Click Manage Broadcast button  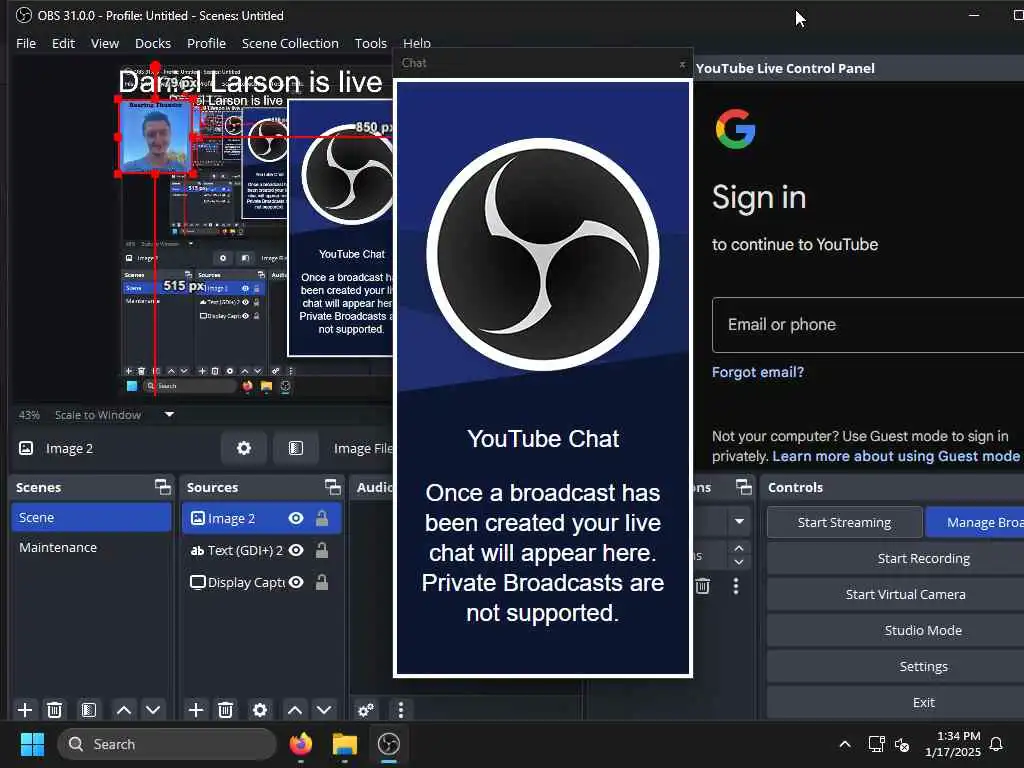coord(975,522)
